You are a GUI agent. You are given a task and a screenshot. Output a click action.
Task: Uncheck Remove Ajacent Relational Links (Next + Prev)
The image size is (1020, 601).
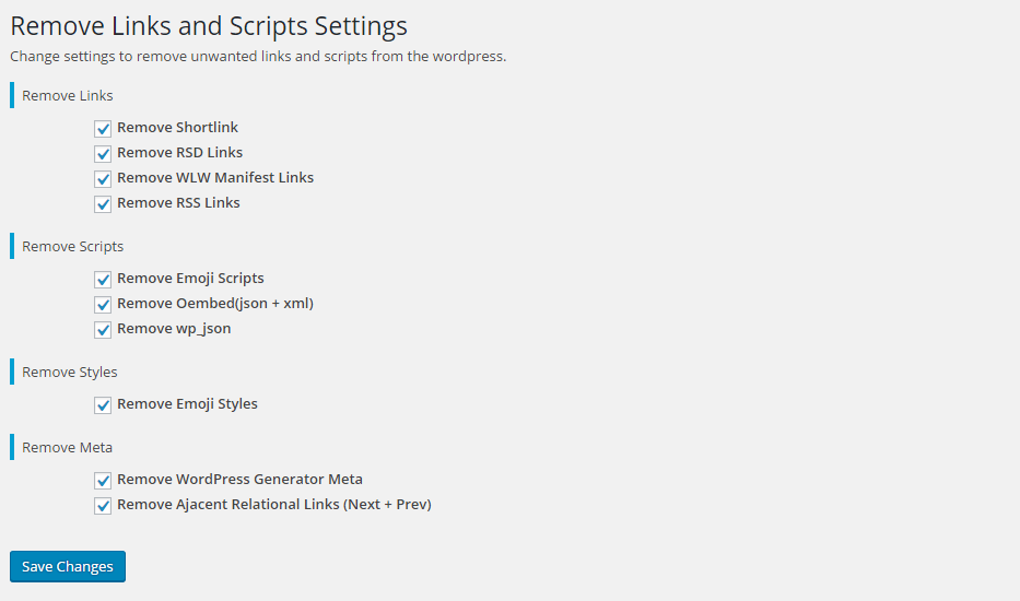102,506
